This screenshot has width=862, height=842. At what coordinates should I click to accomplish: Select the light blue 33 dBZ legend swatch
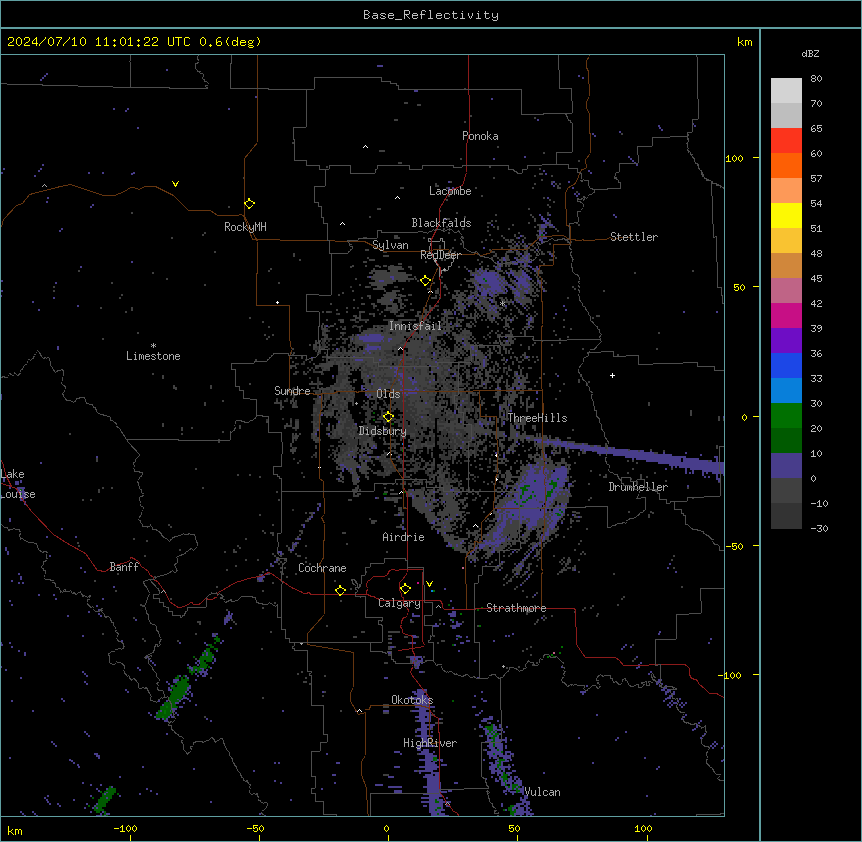pyautogui.click(x=786, y=391)
